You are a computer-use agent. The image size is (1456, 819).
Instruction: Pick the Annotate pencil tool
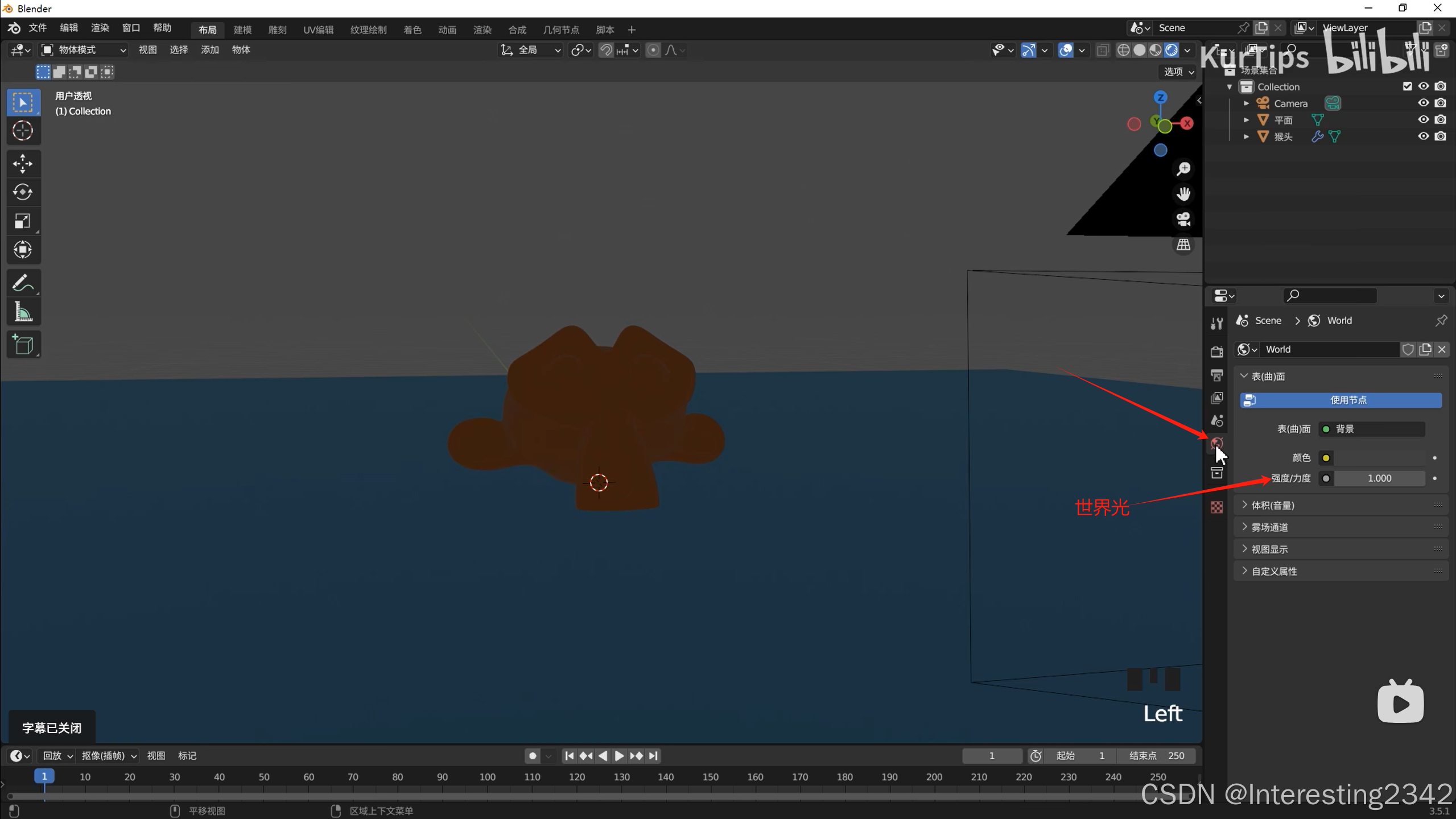pyautogui.click(x=23, y=283)
